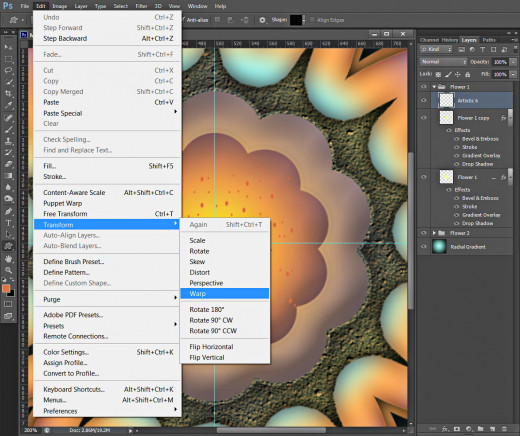Create a new layer

click(492, 429)
